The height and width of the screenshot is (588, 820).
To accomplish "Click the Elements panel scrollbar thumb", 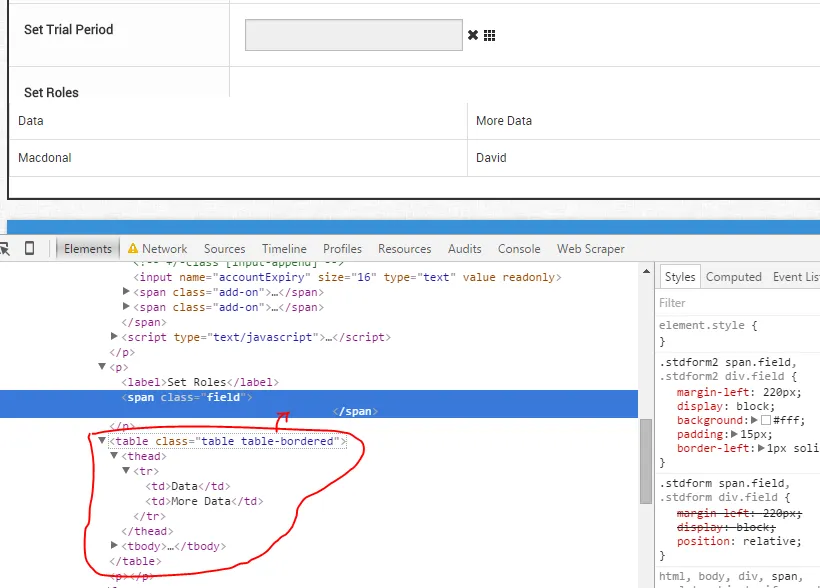I will (646, 461).
